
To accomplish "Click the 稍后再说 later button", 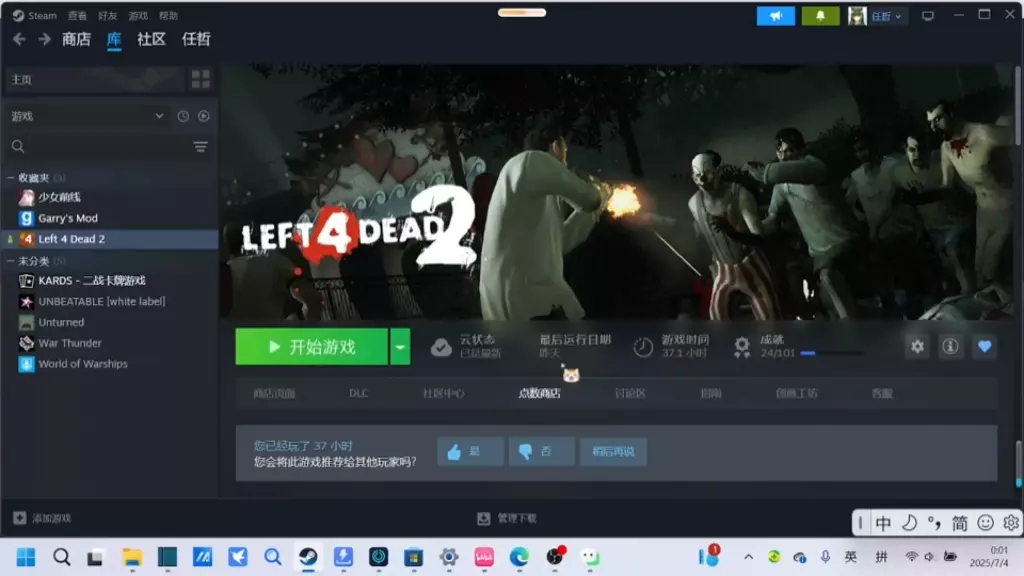I will point(613,451).
